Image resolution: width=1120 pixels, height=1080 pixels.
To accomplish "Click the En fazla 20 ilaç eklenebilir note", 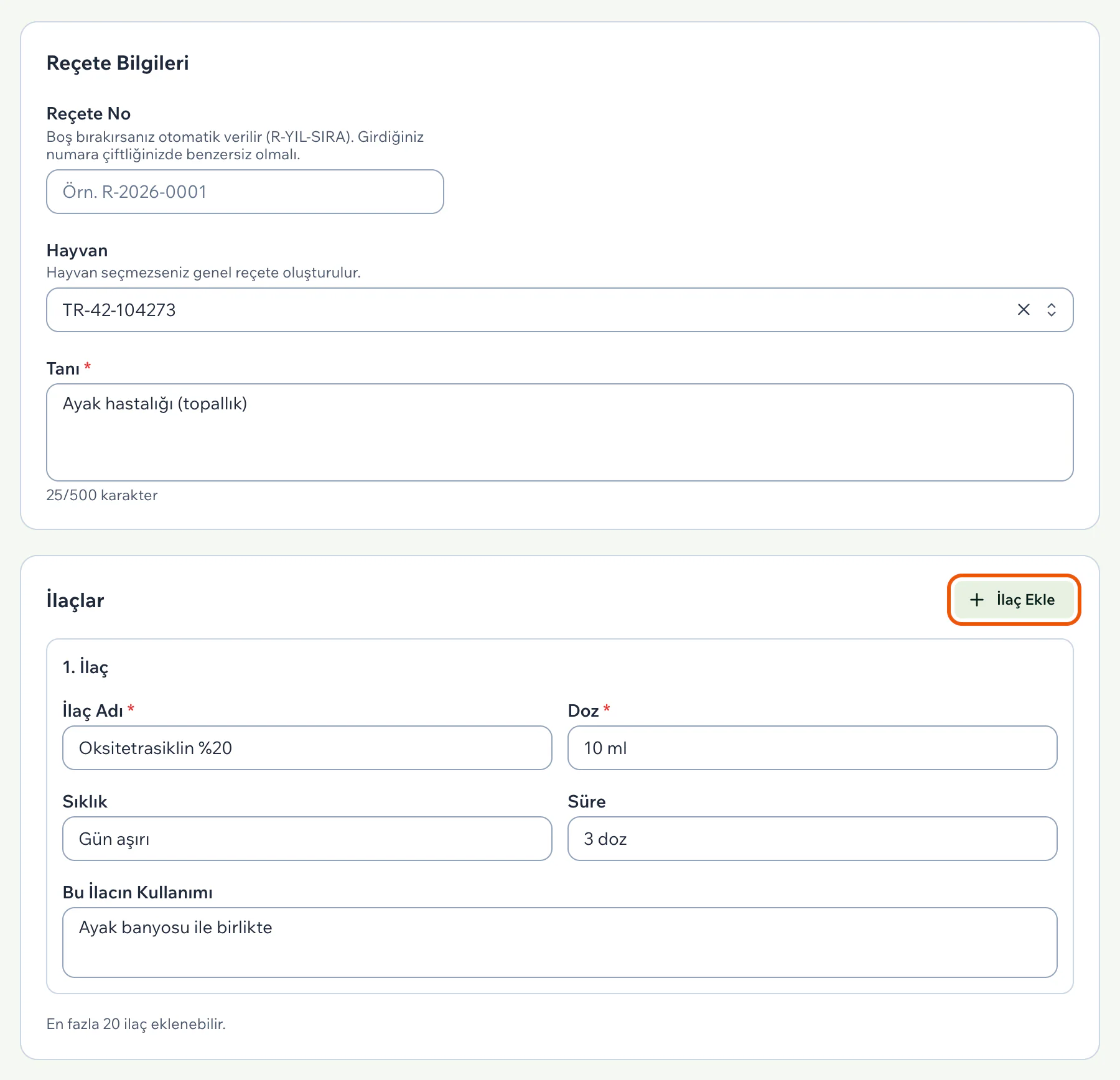I will point(136,1024).
